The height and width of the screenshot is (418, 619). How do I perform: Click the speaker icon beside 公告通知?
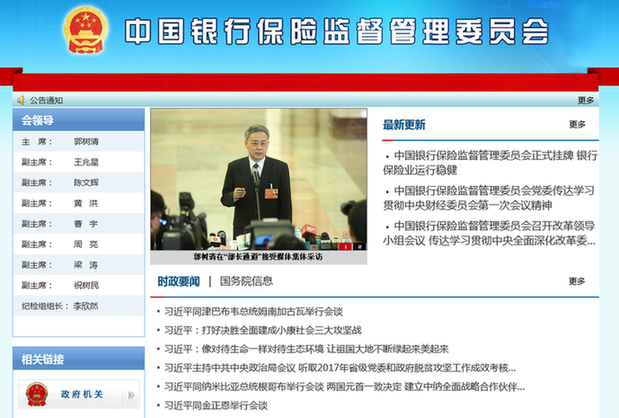21,100
